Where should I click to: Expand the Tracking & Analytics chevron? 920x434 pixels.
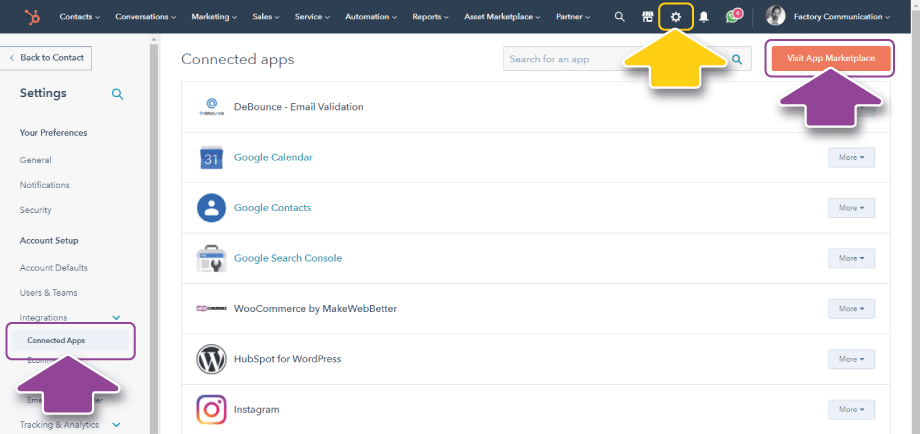116,425
